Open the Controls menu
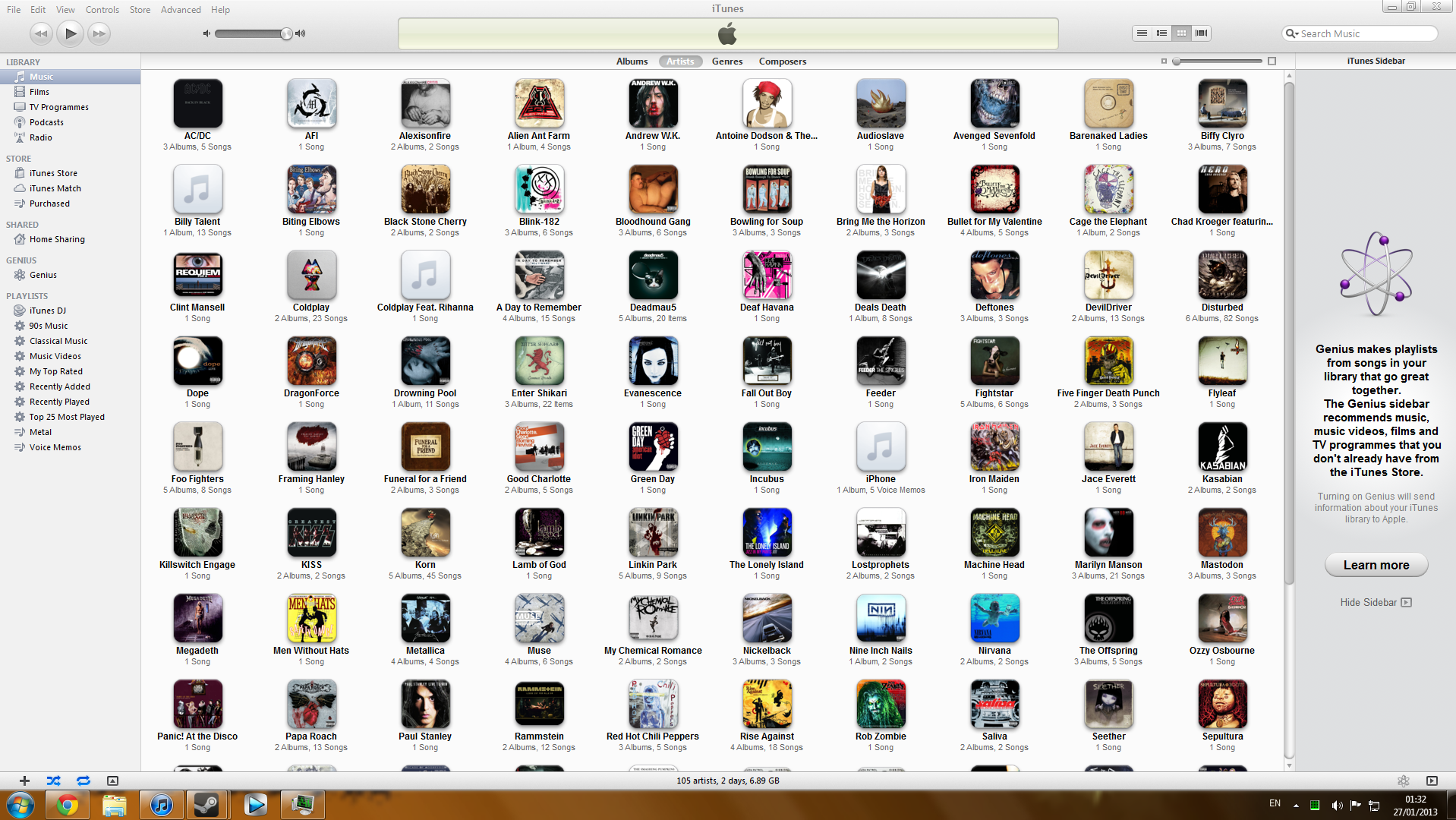 [x=102, y=10]
